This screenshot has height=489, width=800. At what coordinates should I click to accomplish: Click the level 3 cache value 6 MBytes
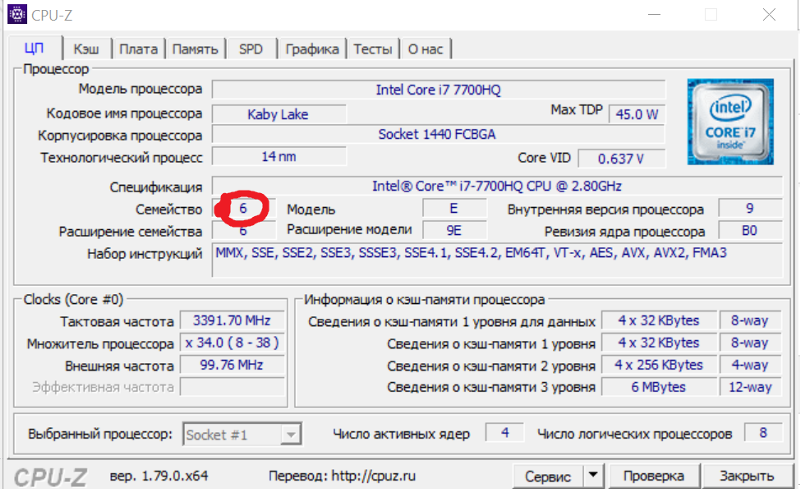click(659, 387)
